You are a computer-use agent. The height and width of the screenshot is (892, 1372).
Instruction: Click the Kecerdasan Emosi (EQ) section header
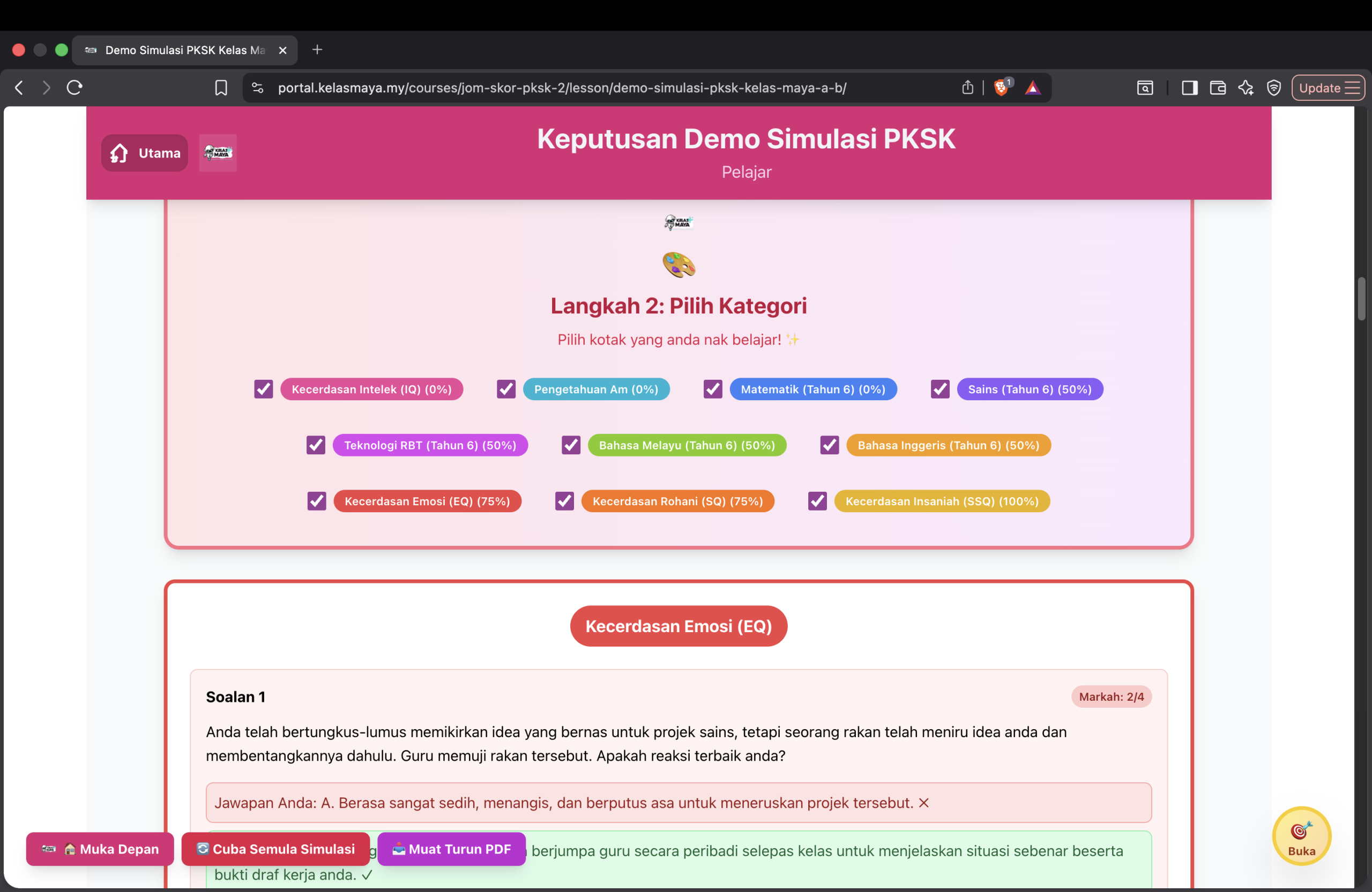click(x=678, y=626)
